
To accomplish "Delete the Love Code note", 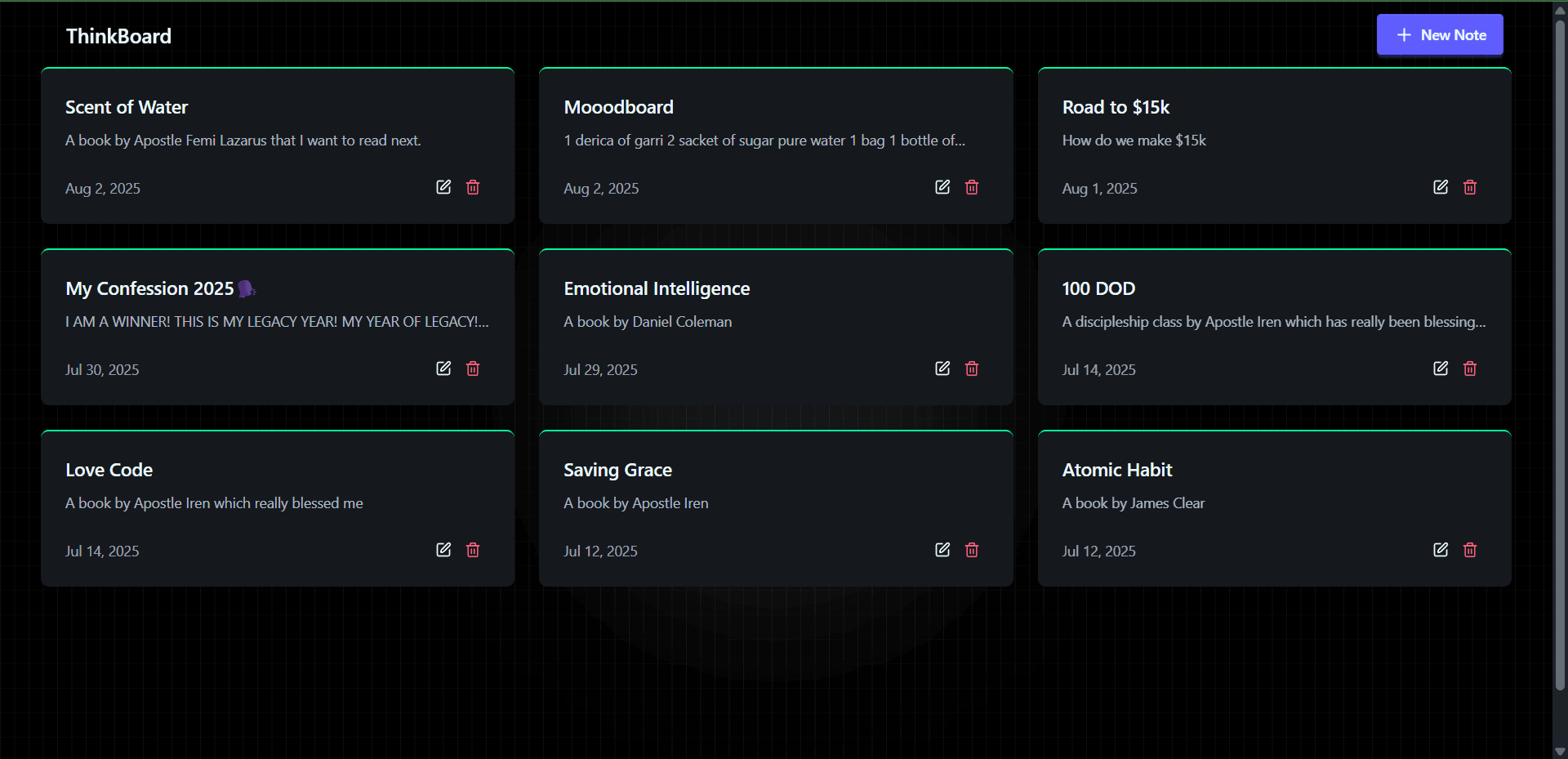I will click(473, 550).
